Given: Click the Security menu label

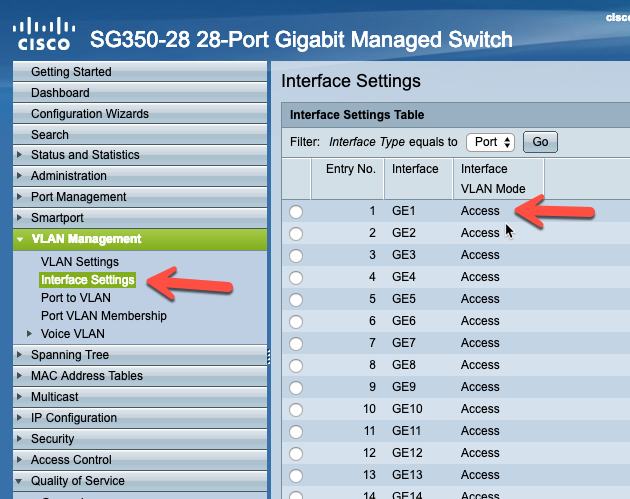Looking at the screenshot, I should pos(53,439).
